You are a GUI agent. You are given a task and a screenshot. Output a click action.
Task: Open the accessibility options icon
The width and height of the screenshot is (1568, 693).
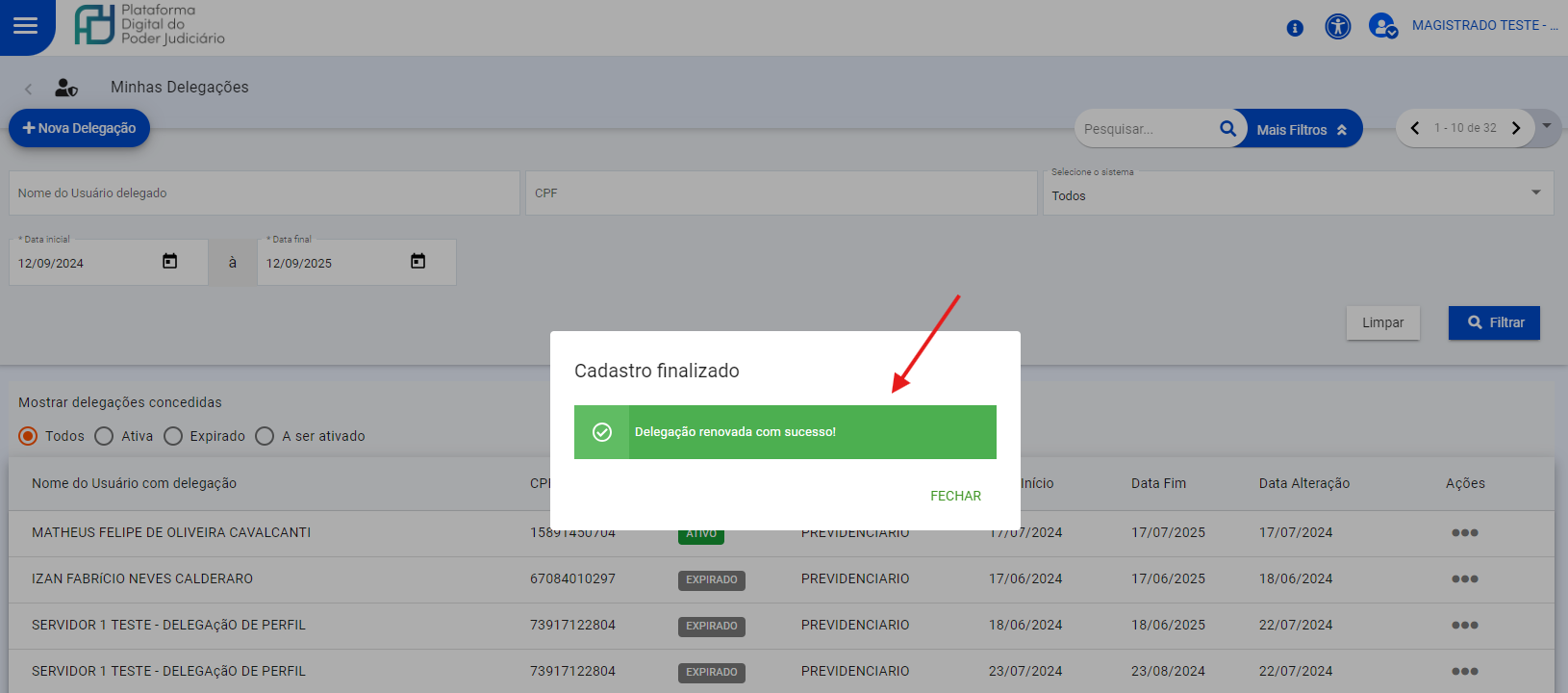tap(1337, 26)
